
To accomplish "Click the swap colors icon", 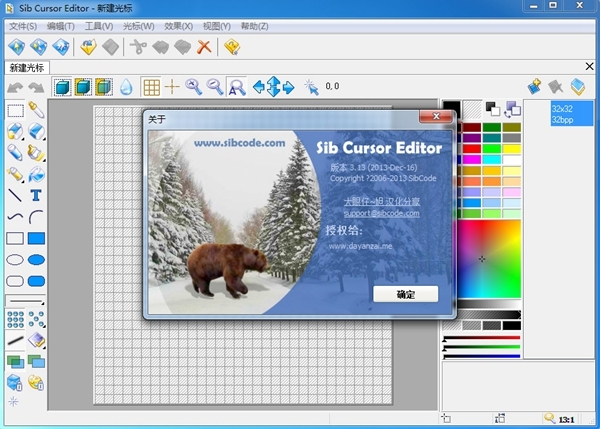I will (x=512, y=109).
